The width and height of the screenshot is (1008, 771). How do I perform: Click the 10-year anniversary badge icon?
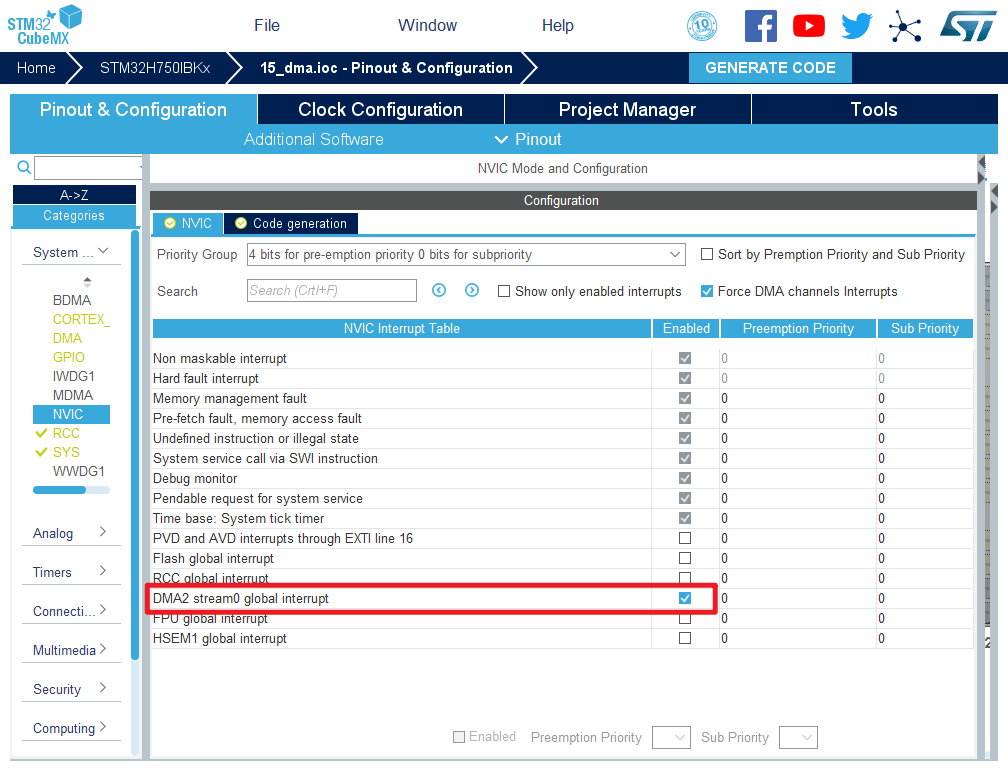[702, 26]
